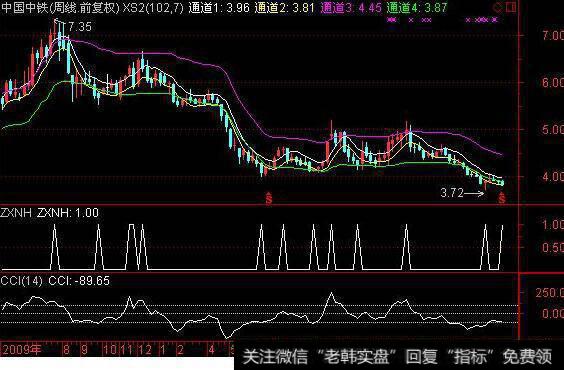
Task: Click the 3.72 low price label
Action: tap(452, 193)
